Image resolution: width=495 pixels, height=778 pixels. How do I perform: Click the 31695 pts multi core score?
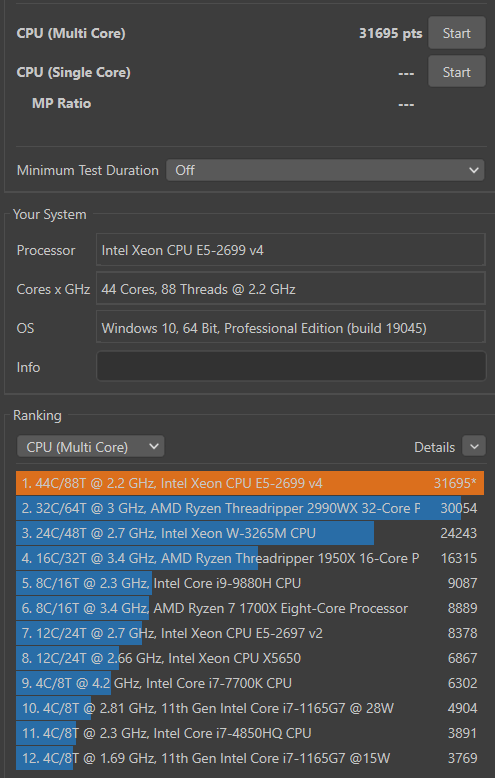(x=390, y=33)
